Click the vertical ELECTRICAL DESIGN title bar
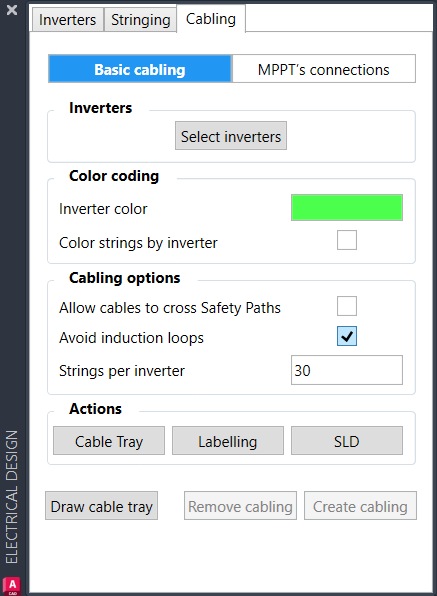The image size is (437, 596). pos(12,497)
